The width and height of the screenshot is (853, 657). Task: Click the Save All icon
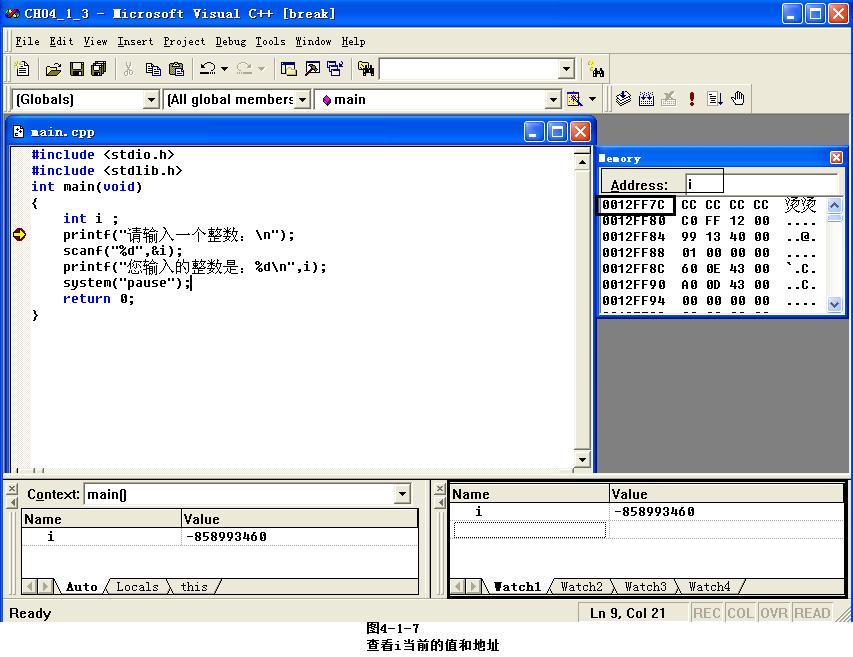[x=98, y=69]
